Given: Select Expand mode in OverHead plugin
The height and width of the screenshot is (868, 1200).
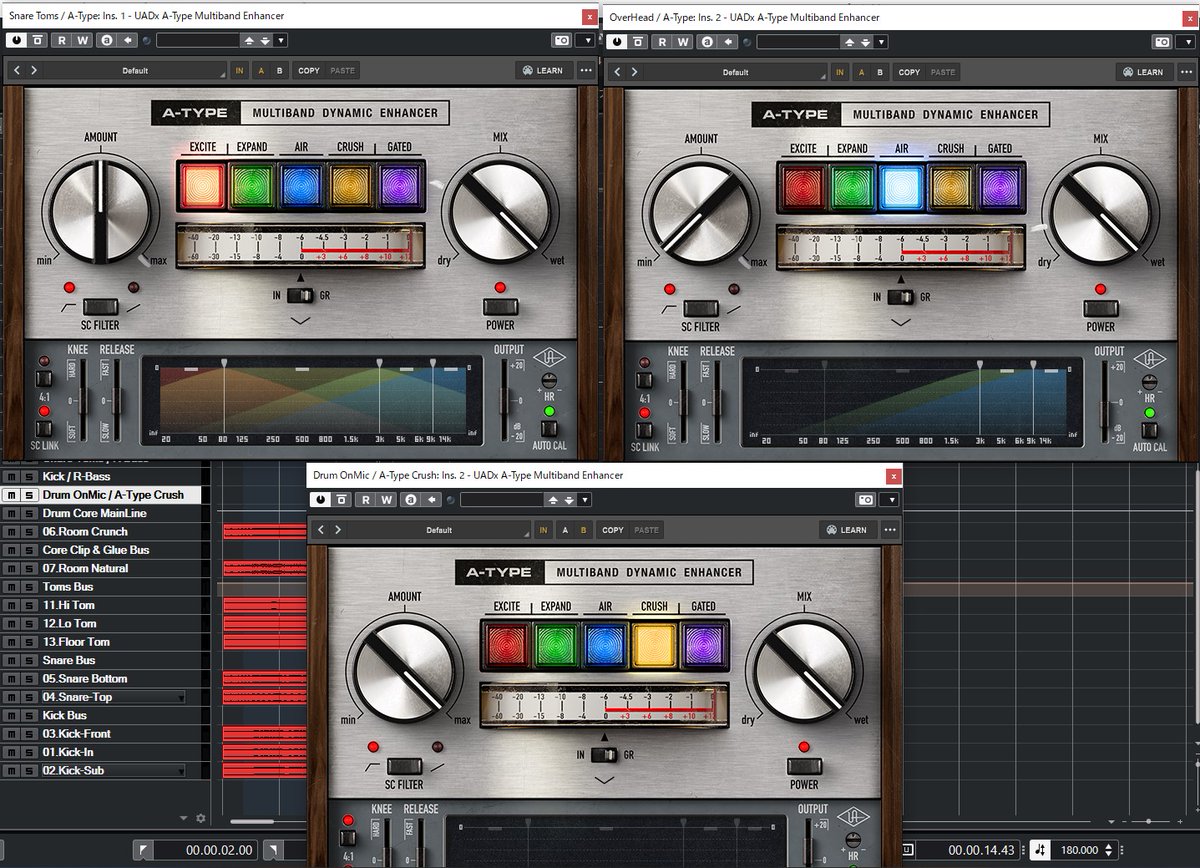Looking at the screenshot, I should coord(852,187).
